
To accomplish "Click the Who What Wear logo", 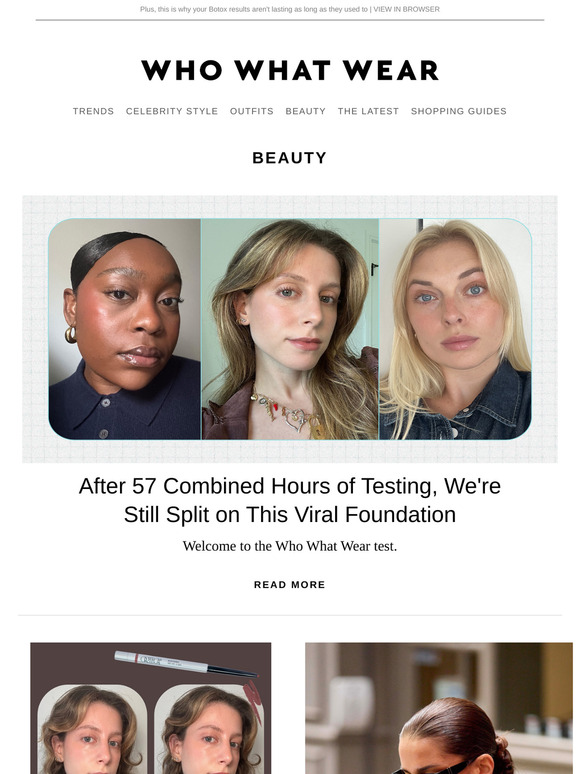I will coord(290,70).
